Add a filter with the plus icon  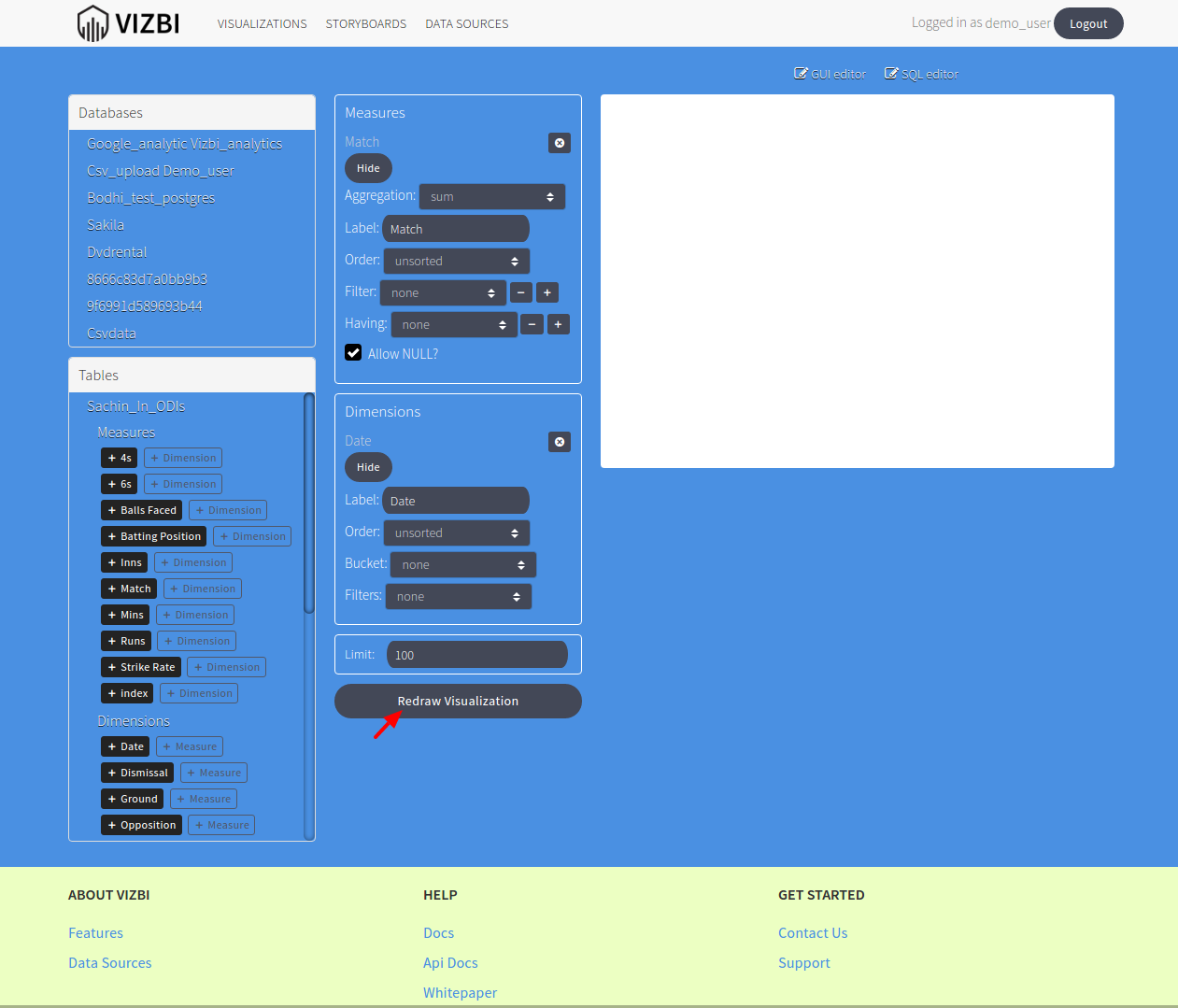[546, 292]
